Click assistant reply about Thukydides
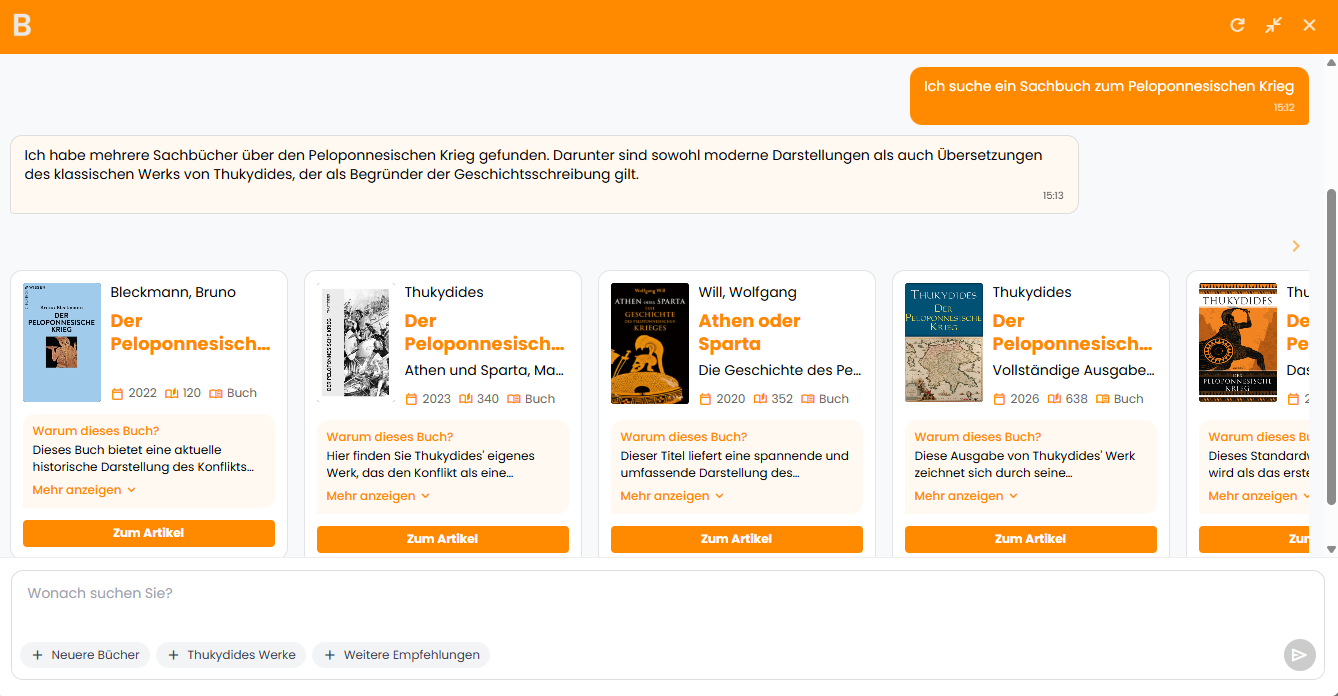This screenshot has height=696, width=1338. 544,174
